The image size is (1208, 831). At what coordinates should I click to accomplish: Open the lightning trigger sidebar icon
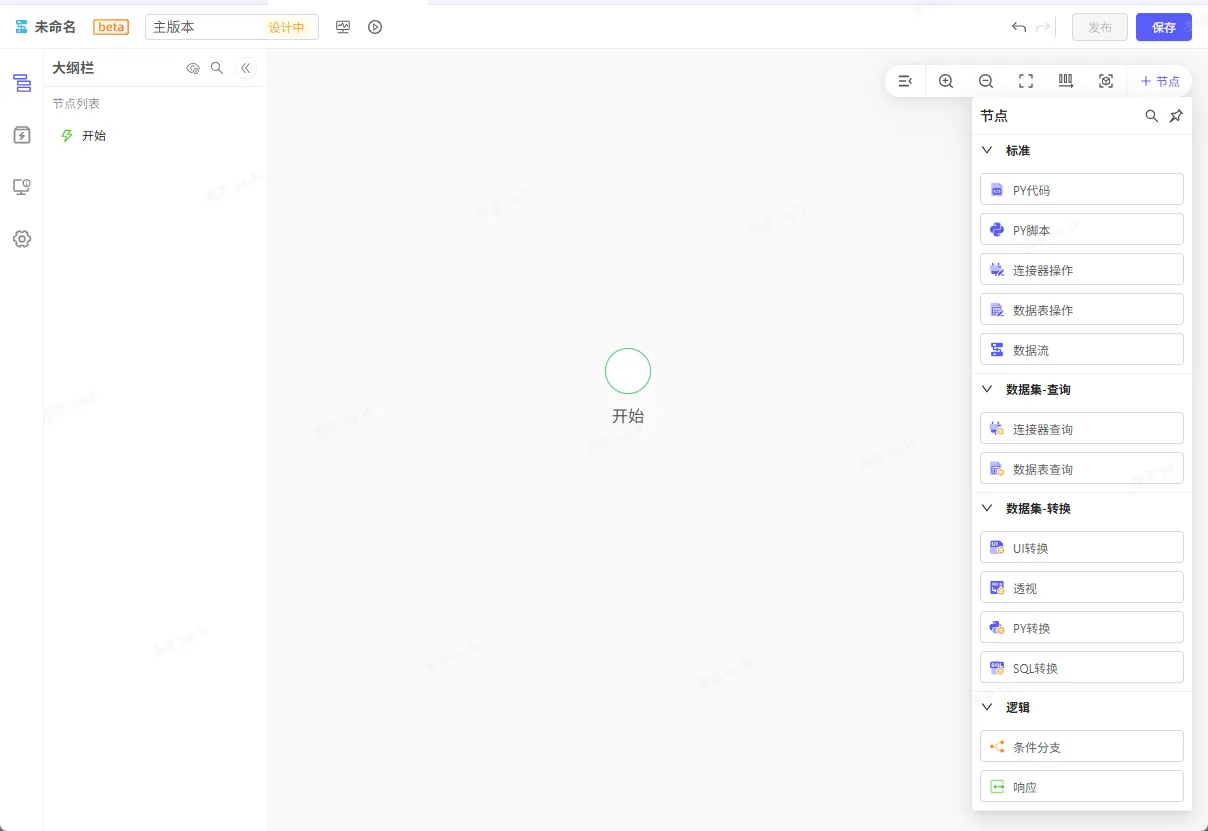pyautogui.click(x=22, y=135)
